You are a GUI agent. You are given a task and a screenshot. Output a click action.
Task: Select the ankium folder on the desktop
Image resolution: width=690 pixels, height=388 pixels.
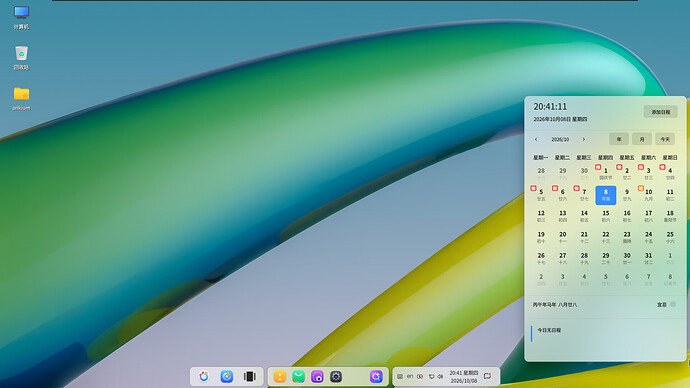(x=21, y=99)
